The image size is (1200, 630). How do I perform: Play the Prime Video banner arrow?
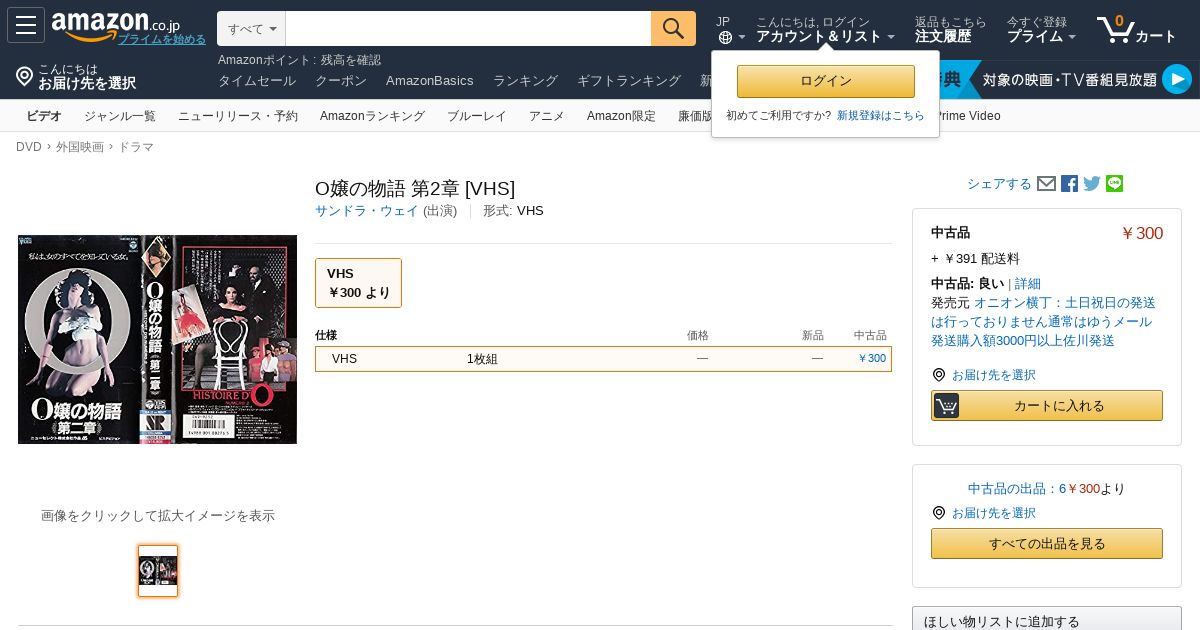(1177, 79)
